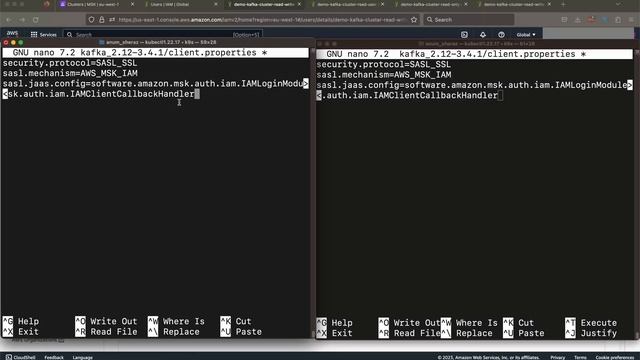Click IAMClientCallbackHandler line in right terminal
Image resolution: width=640 pixels, height=360 pixels.
click(x=409, y=96)
